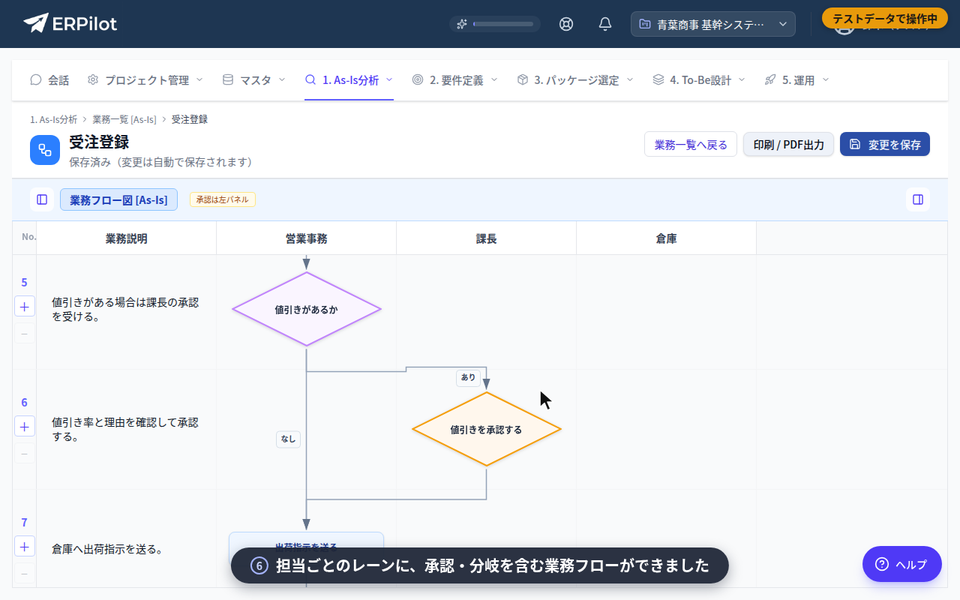Click row number 7
The width and height of the screenshot is (960, 600).
(24, 522)
